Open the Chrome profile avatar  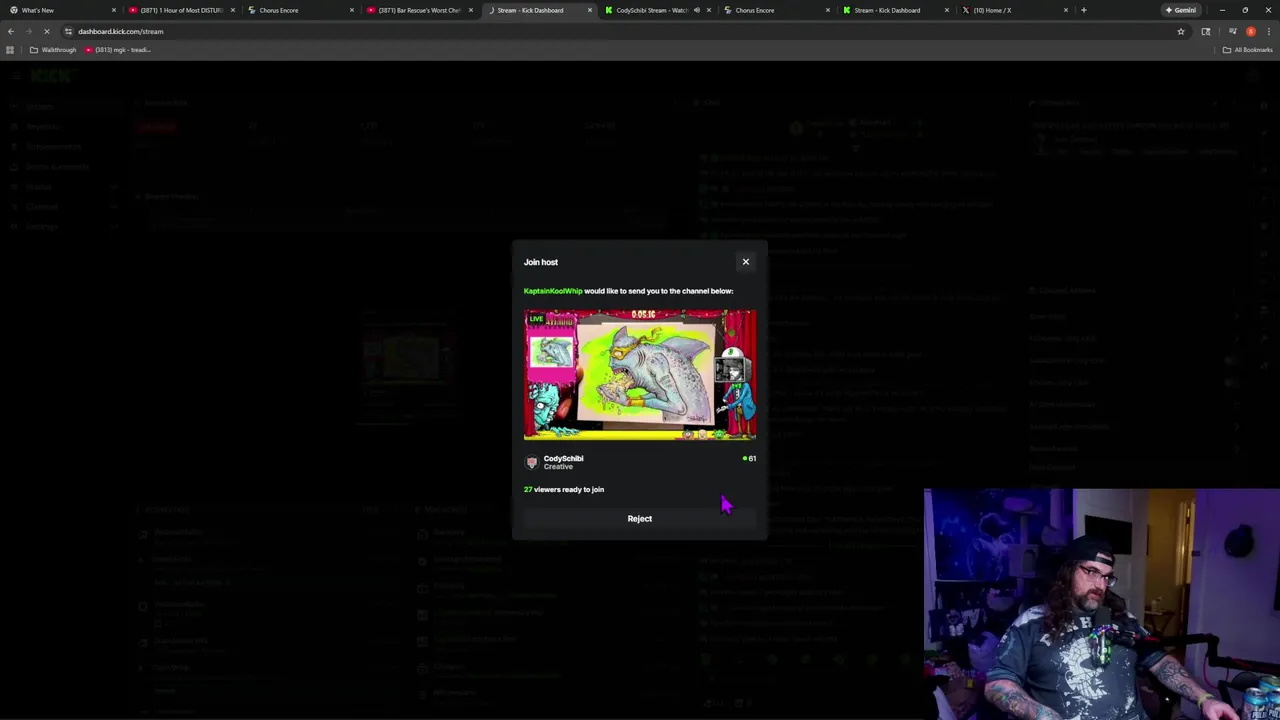[x=1251, y=31]
